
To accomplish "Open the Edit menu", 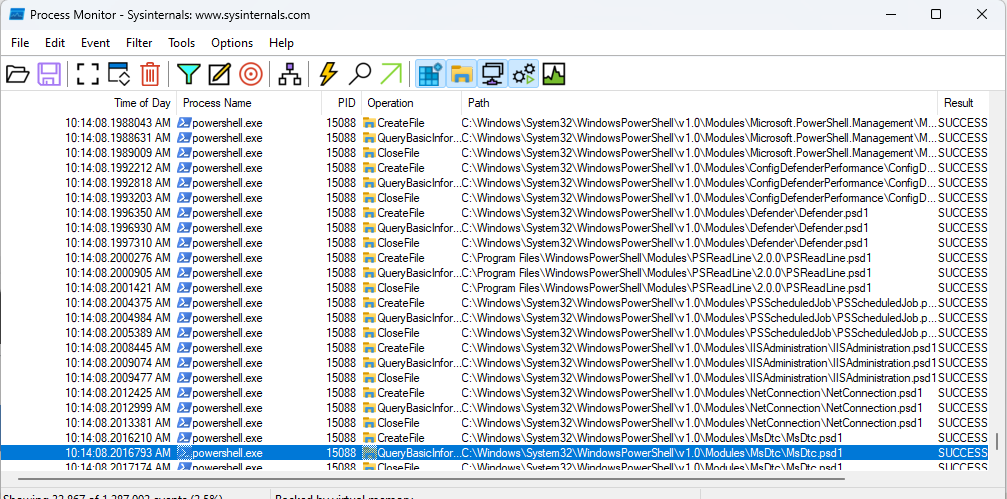I will coord(55,43).
